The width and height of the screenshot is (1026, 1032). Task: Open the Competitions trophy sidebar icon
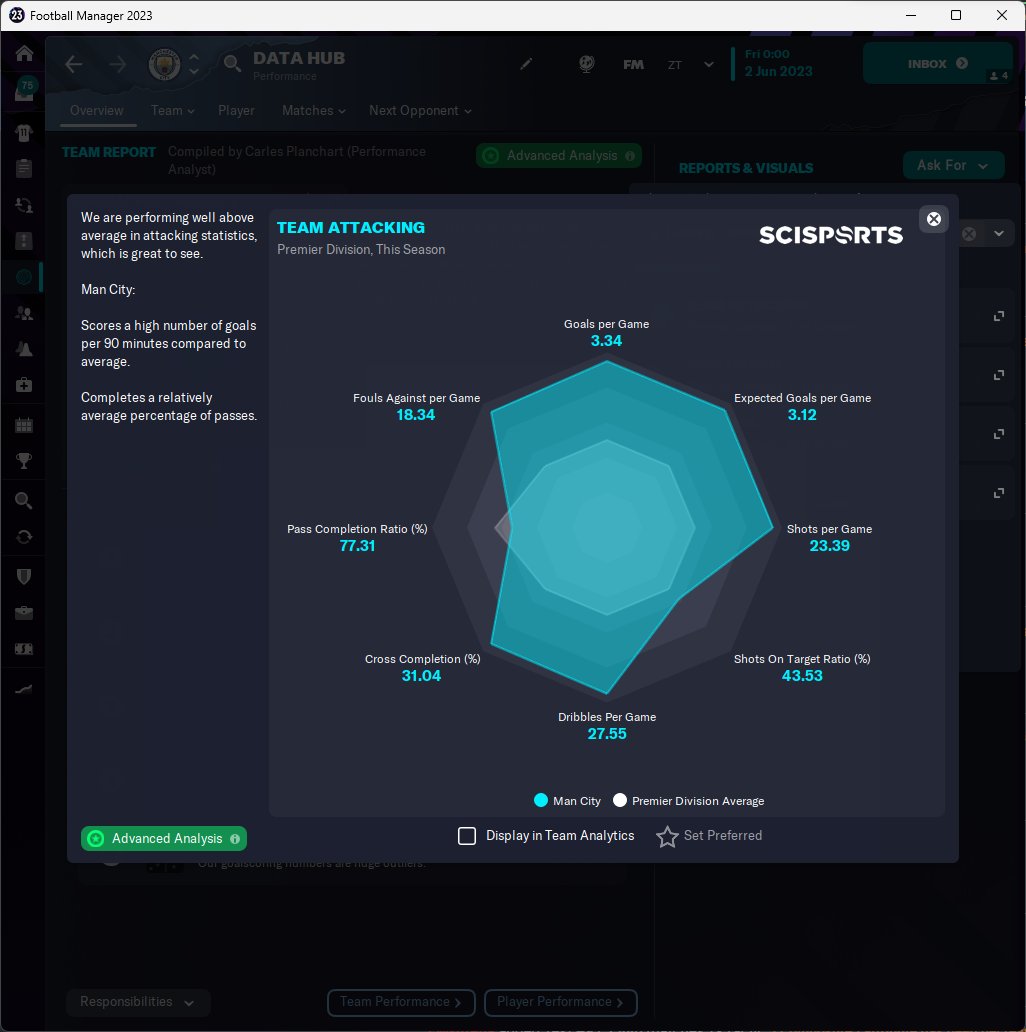[x=24, y=461]
